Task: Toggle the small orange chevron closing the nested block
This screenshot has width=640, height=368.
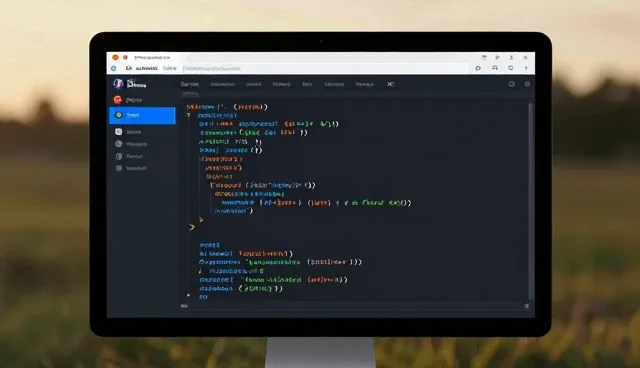Action: click(x=201, y=219)
